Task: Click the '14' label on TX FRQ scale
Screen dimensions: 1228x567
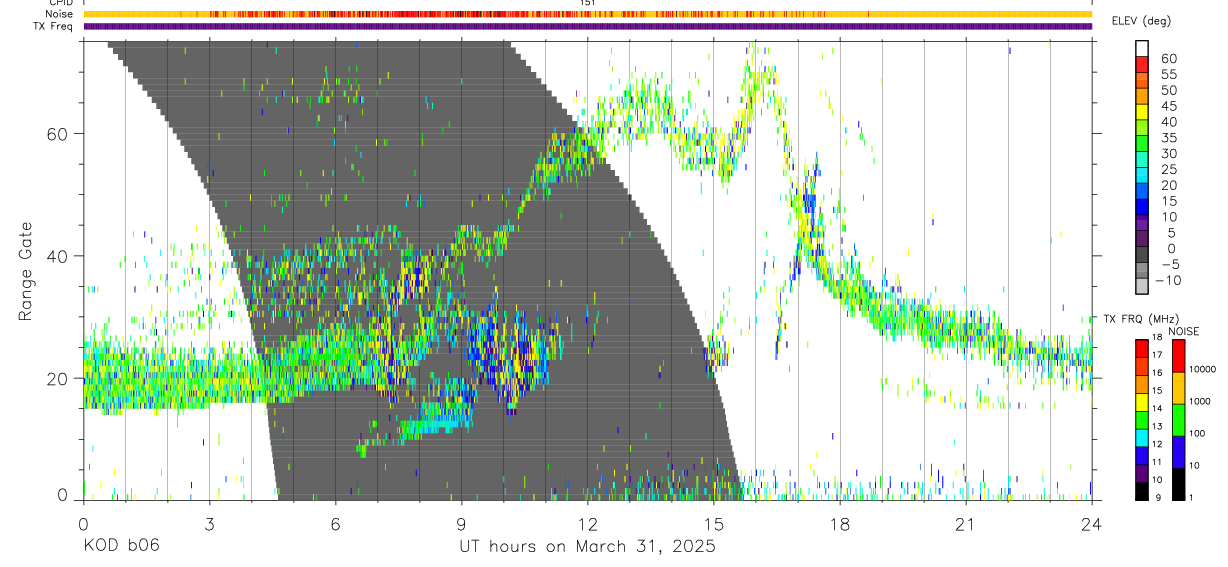Action: tap(1157, 409)
